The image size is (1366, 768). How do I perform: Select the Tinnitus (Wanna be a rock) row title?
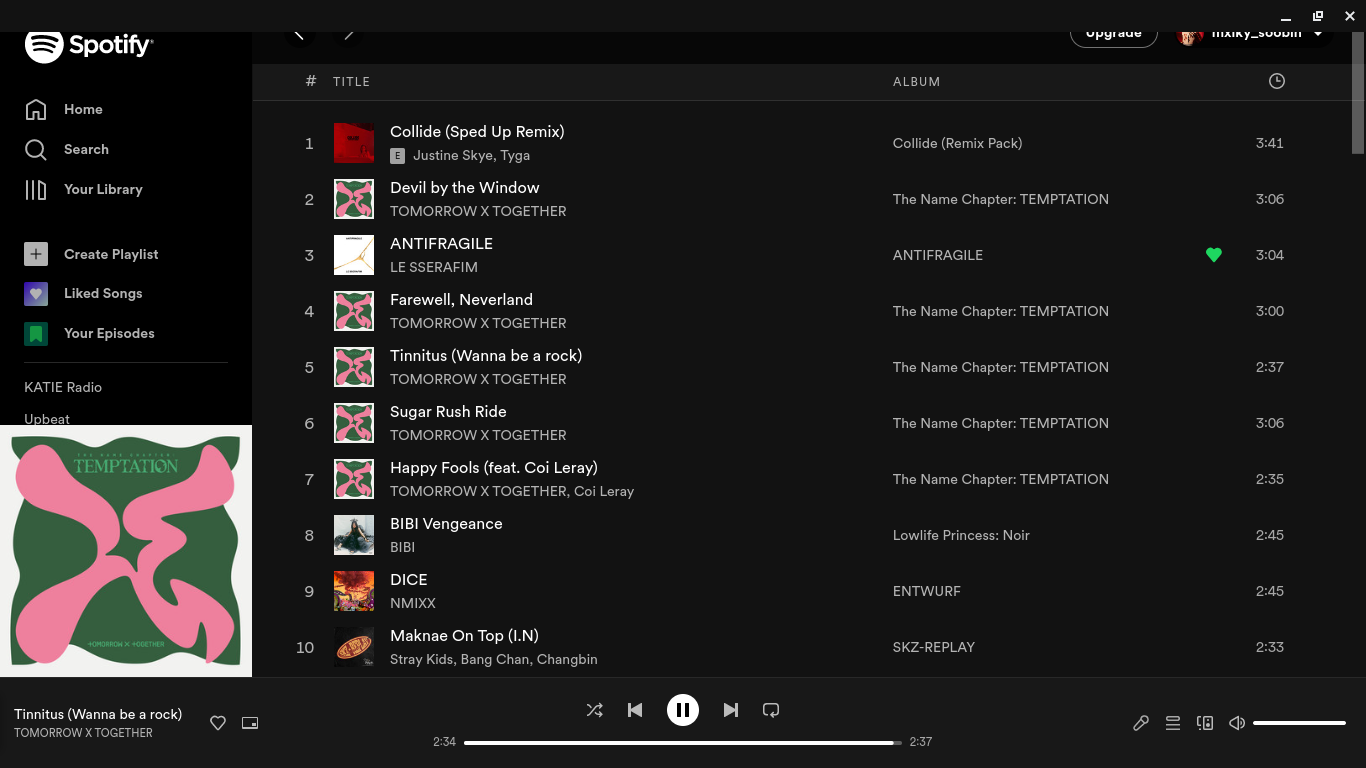[486, 356]
